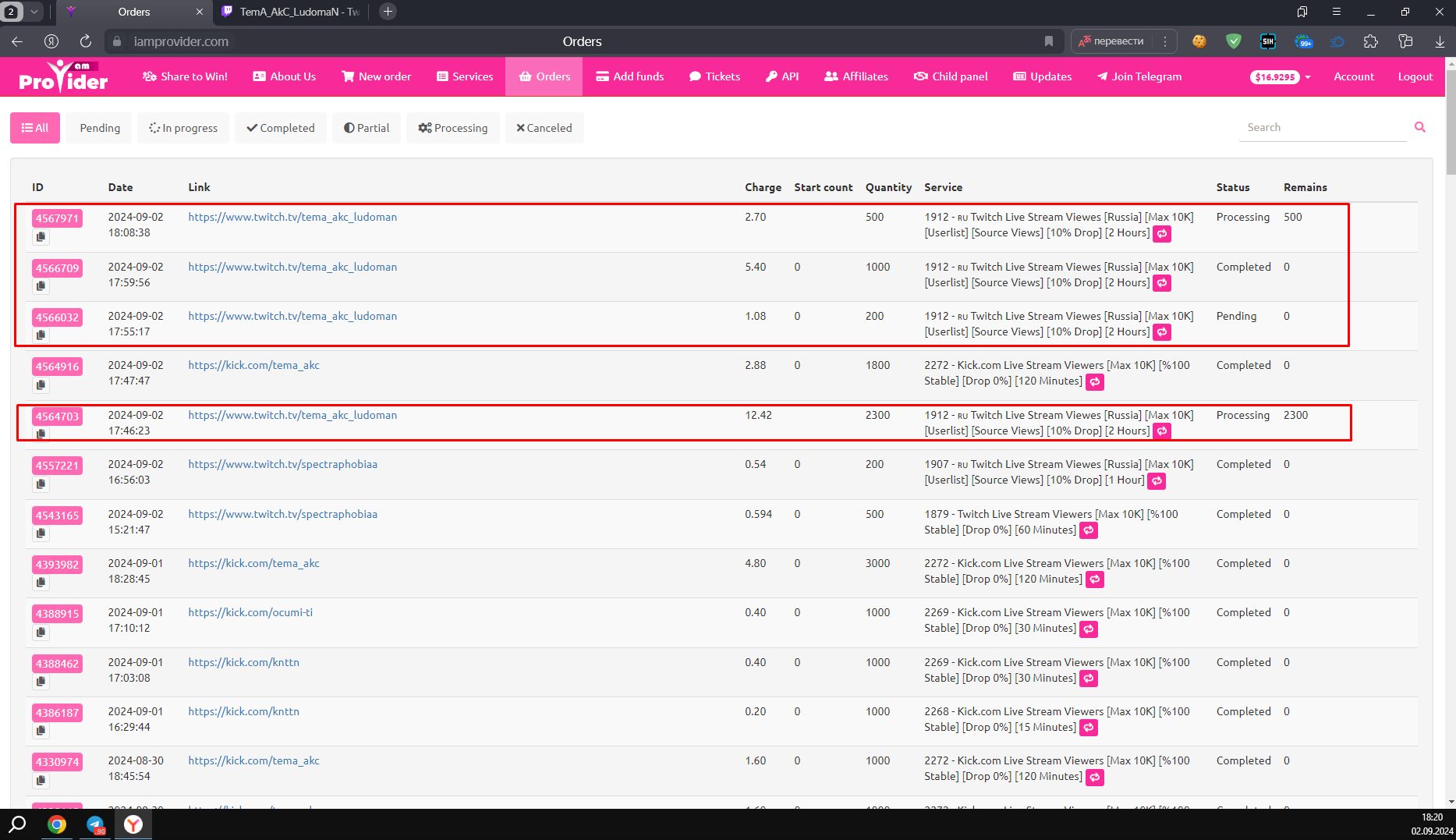The image size is (1456, 840).
Task: Reload the page with the refresh icon
Action: coord(86,41)
